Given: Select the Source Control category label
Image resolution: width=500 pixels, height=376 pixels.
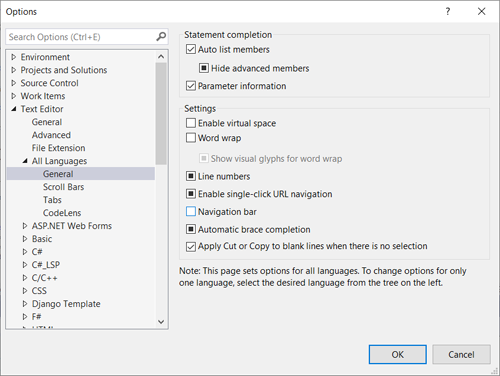Looking at the screenshot, I should [50, 83].
